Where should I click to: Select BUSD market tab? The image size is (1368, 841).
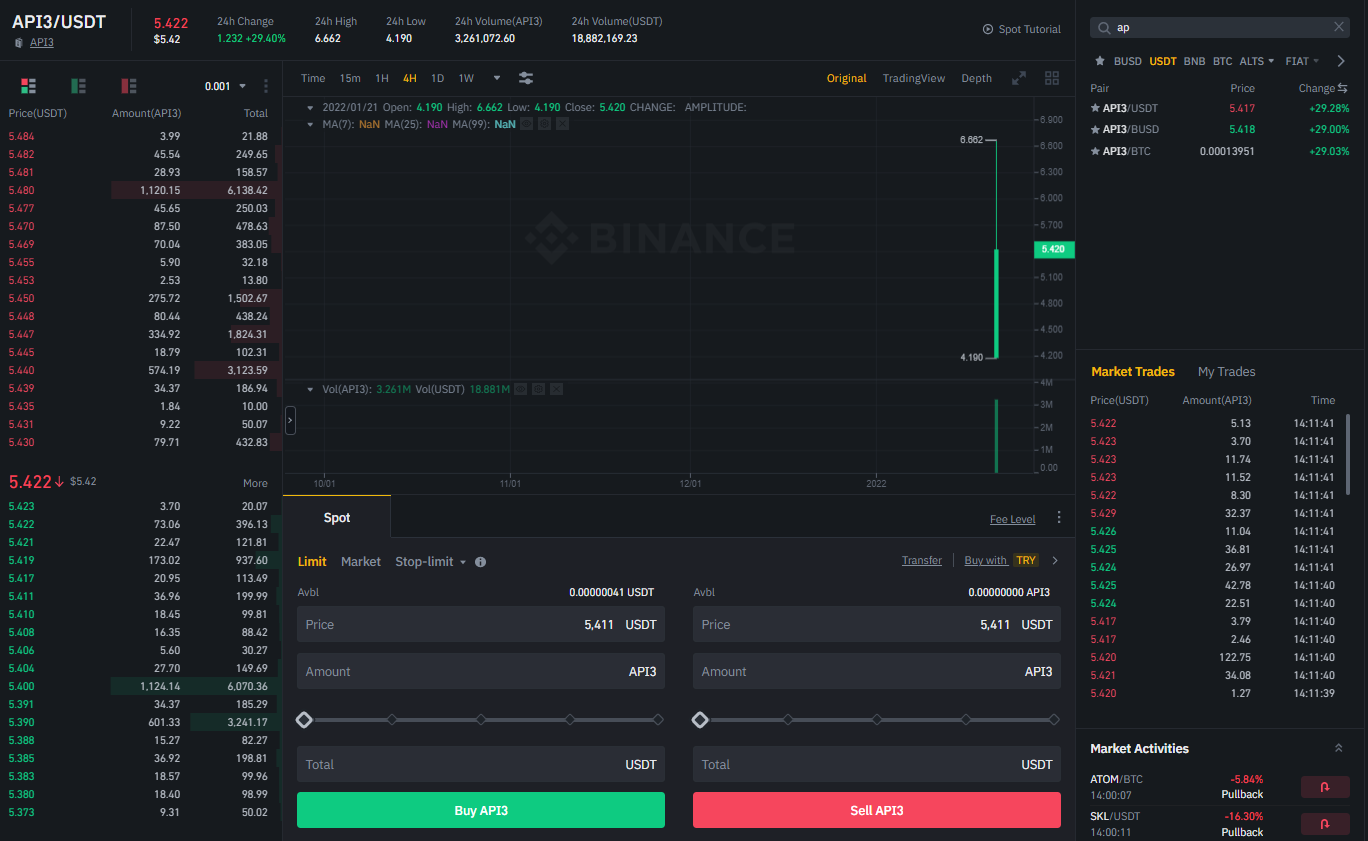click(x=1127, y=61)
